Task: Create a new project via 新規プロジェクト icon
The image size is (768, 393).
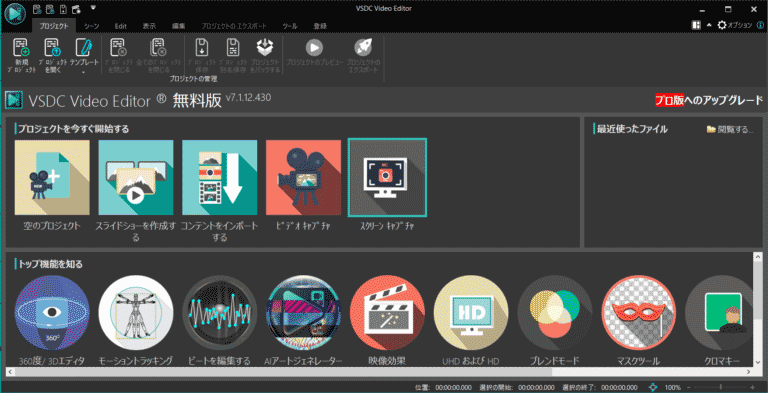Action: [x=22, y=48]
